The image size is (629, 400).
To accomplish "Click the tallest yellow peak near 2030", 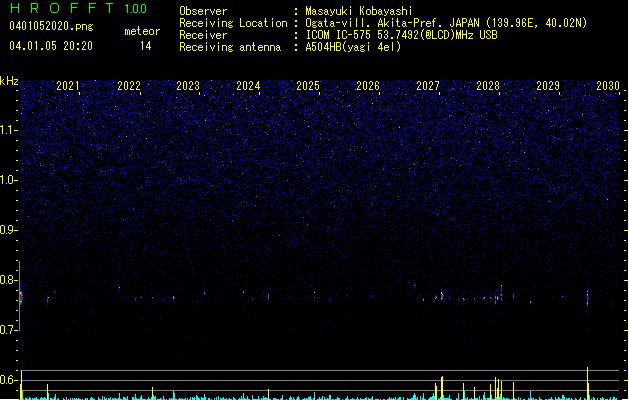I will [588, 383].
